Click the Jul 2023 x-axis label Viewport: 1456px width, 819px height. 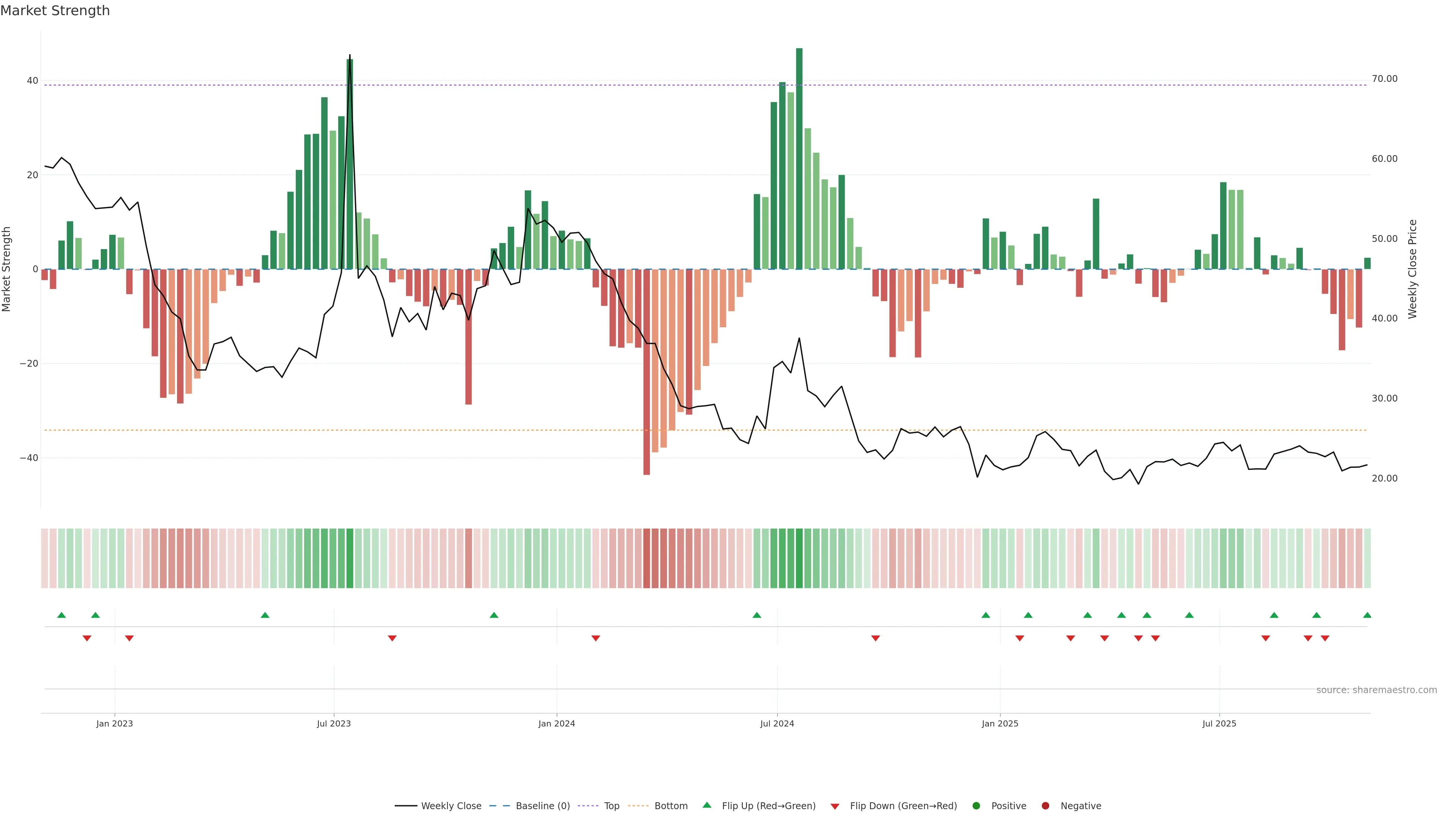[x=334, y=723]
